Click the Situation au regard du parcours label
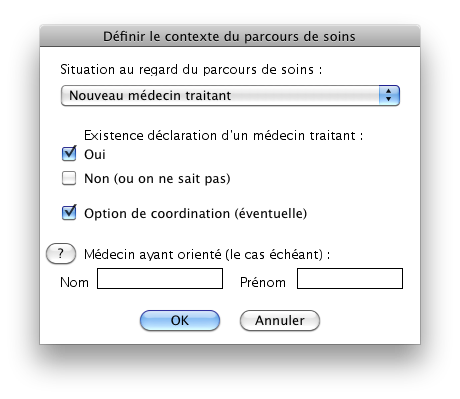Image resolution: width=460 pixels, height=399 pixels. point(191,69)
